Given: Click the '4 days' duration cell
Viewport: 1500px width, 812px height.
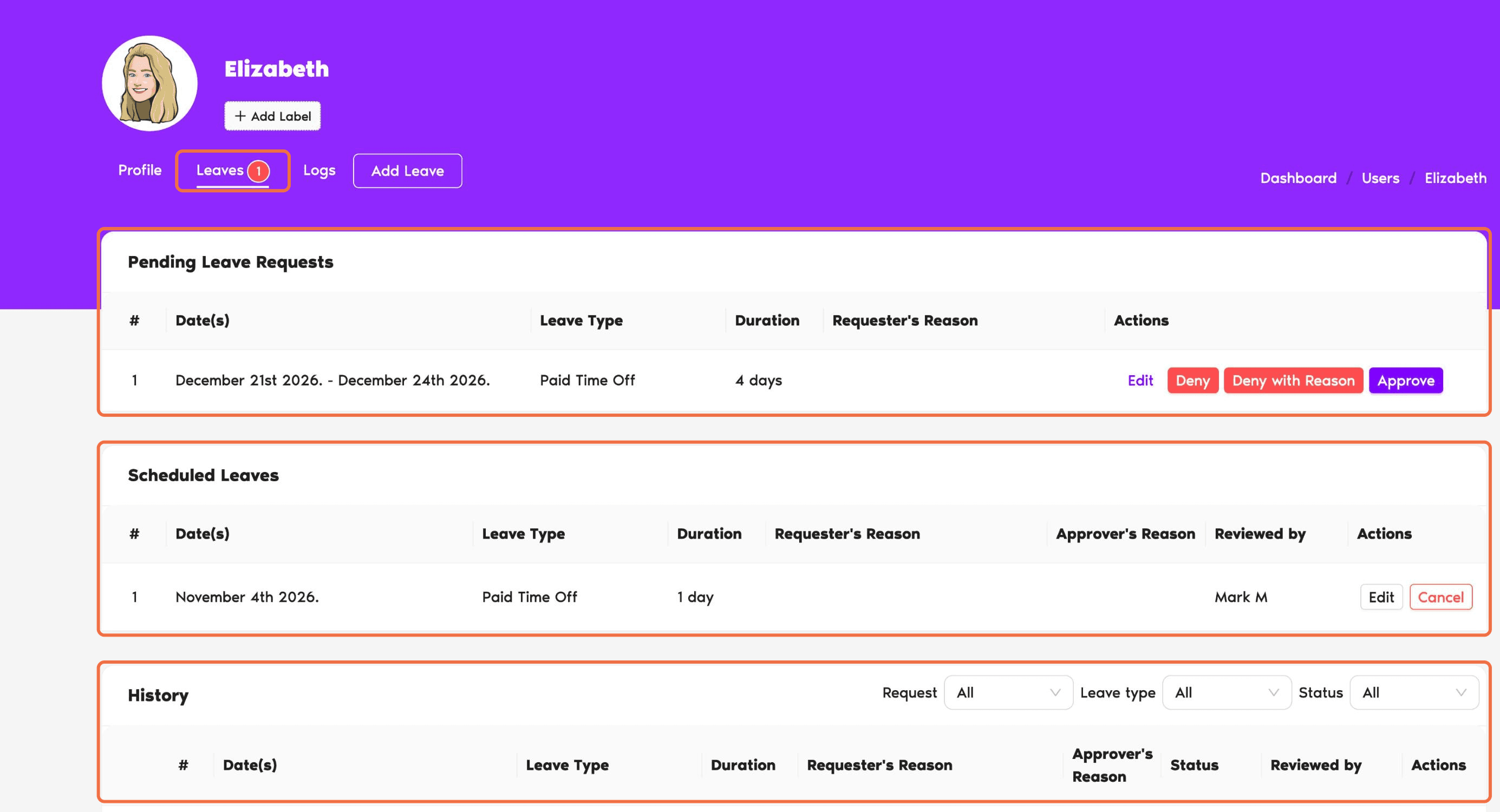Looking at the screenshot, I should [758, 380].
